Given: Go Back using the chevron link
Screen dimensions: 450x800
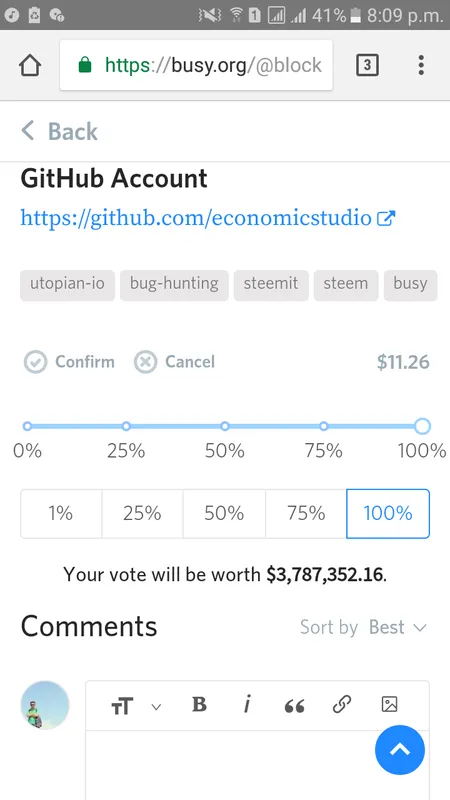Looking at the screenshot, I should tap(59, 131).
